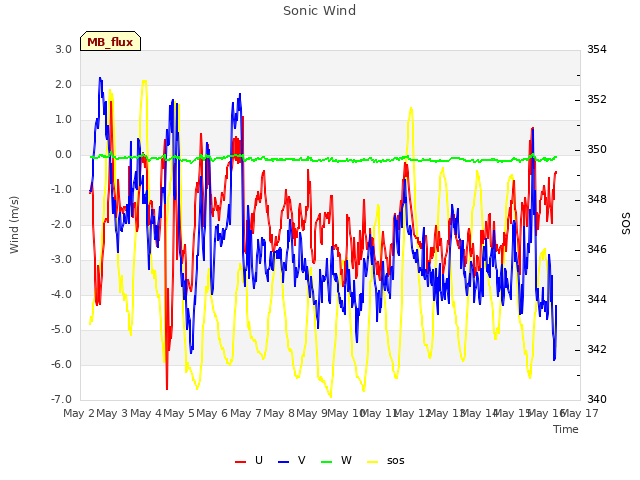This screenshot has width=640, height=480.
Task: Click the 340 right axis value
Action: (x=597, y=399)
